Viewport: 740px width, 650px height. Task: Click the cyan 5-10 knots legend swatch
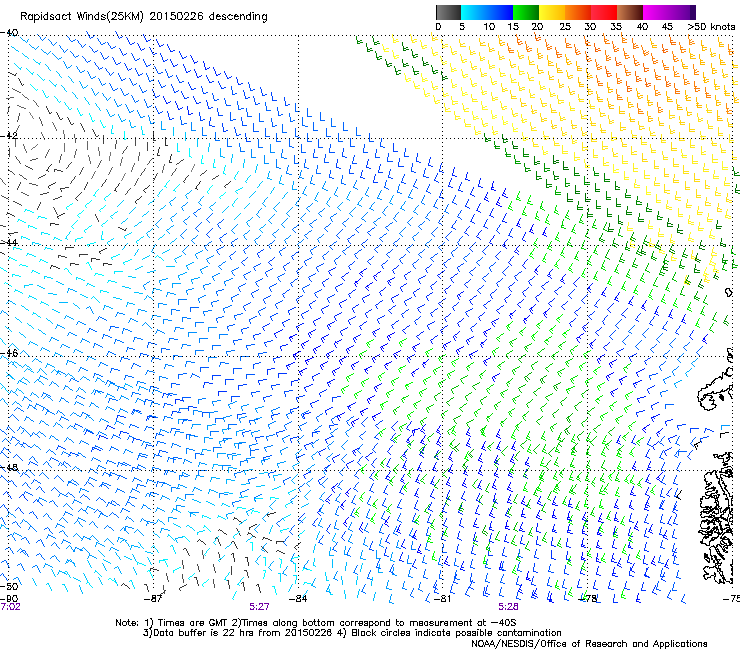coord(474,12)
